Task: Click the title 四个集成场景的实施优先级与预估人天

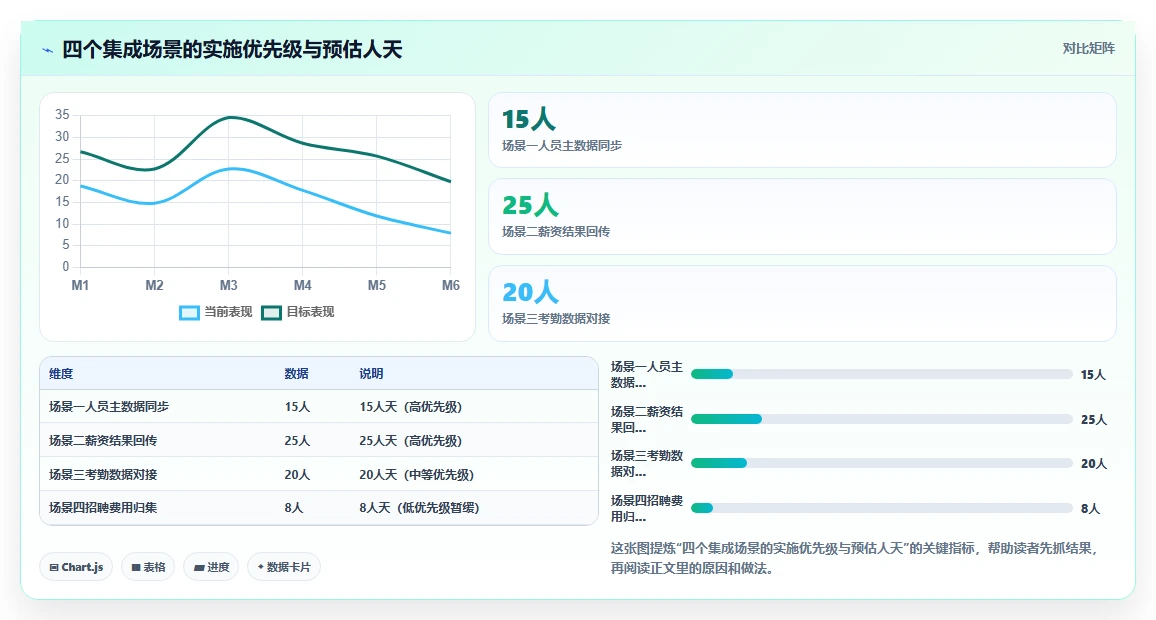Action: coord(231,49)
